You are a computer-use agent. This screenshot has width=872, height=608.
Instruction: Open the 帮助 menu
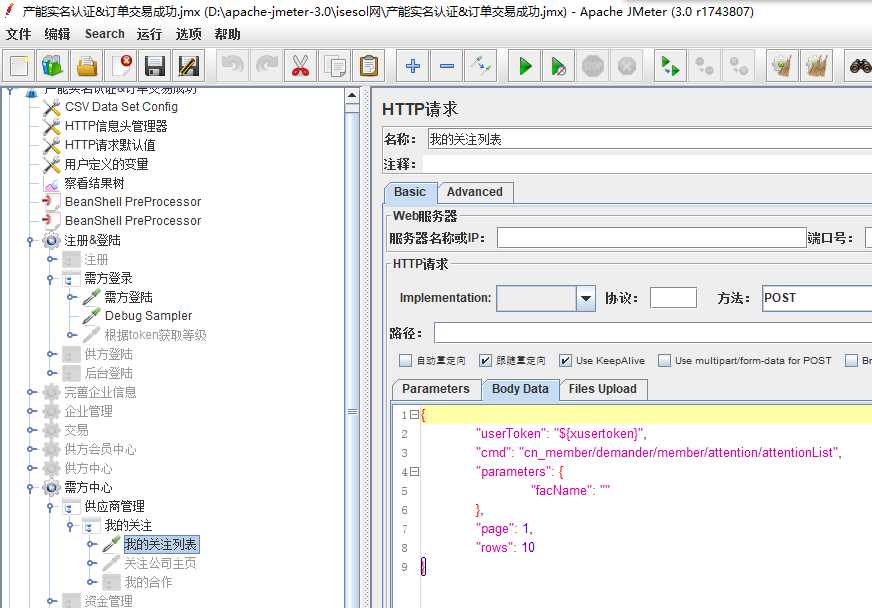[227, 34]
